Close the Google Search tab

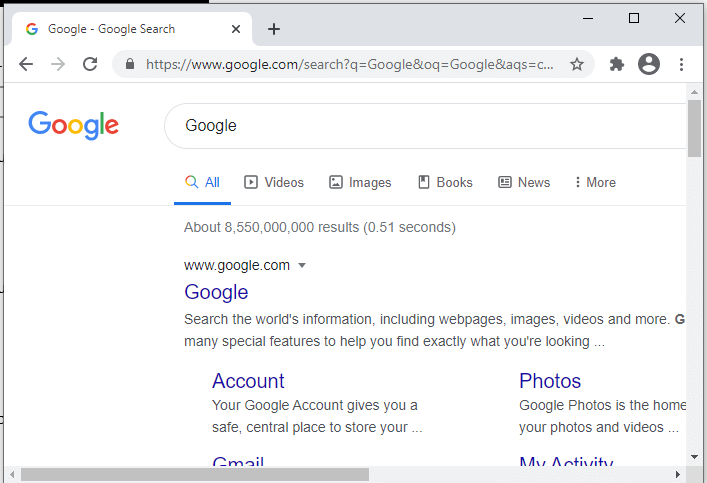pyautogui.click(x=236, y=29)
